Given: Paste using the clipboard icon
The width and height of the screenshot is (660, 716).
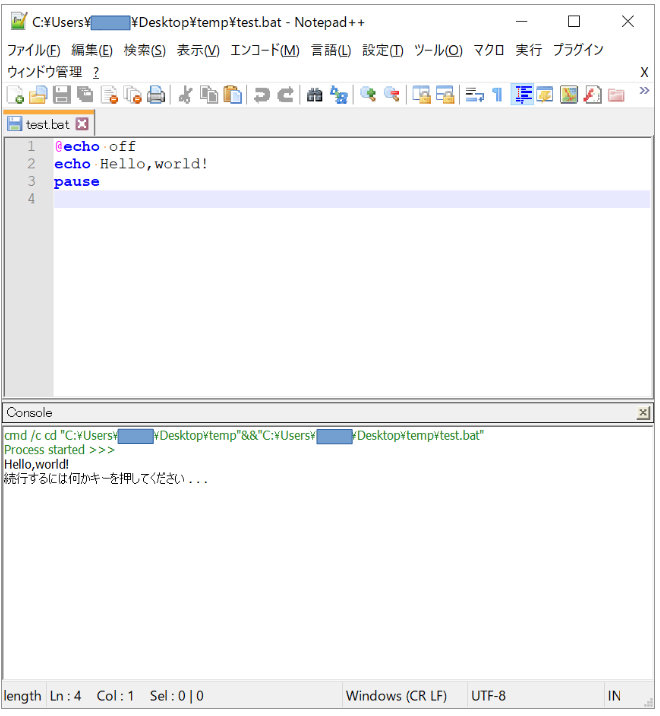Looking at the screenshot, I should point(233,95).
